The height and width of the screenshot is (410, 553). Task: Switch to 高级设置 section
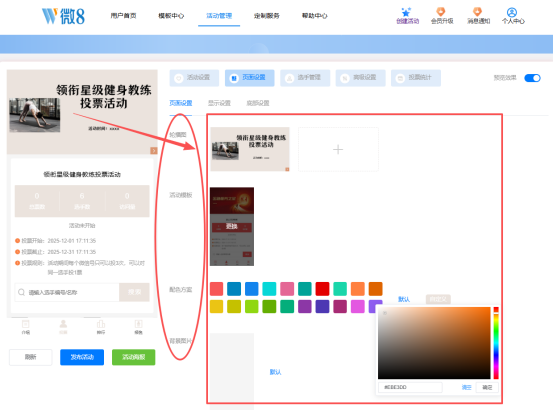coord(360,78)
